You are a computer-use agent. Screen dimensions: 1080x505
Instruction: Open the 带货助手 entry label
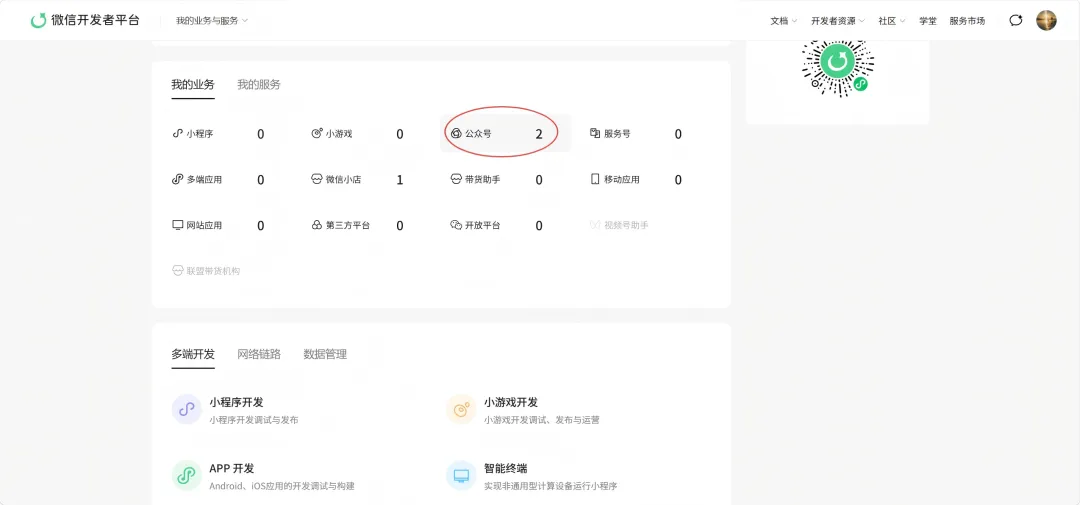coord(483,179)
